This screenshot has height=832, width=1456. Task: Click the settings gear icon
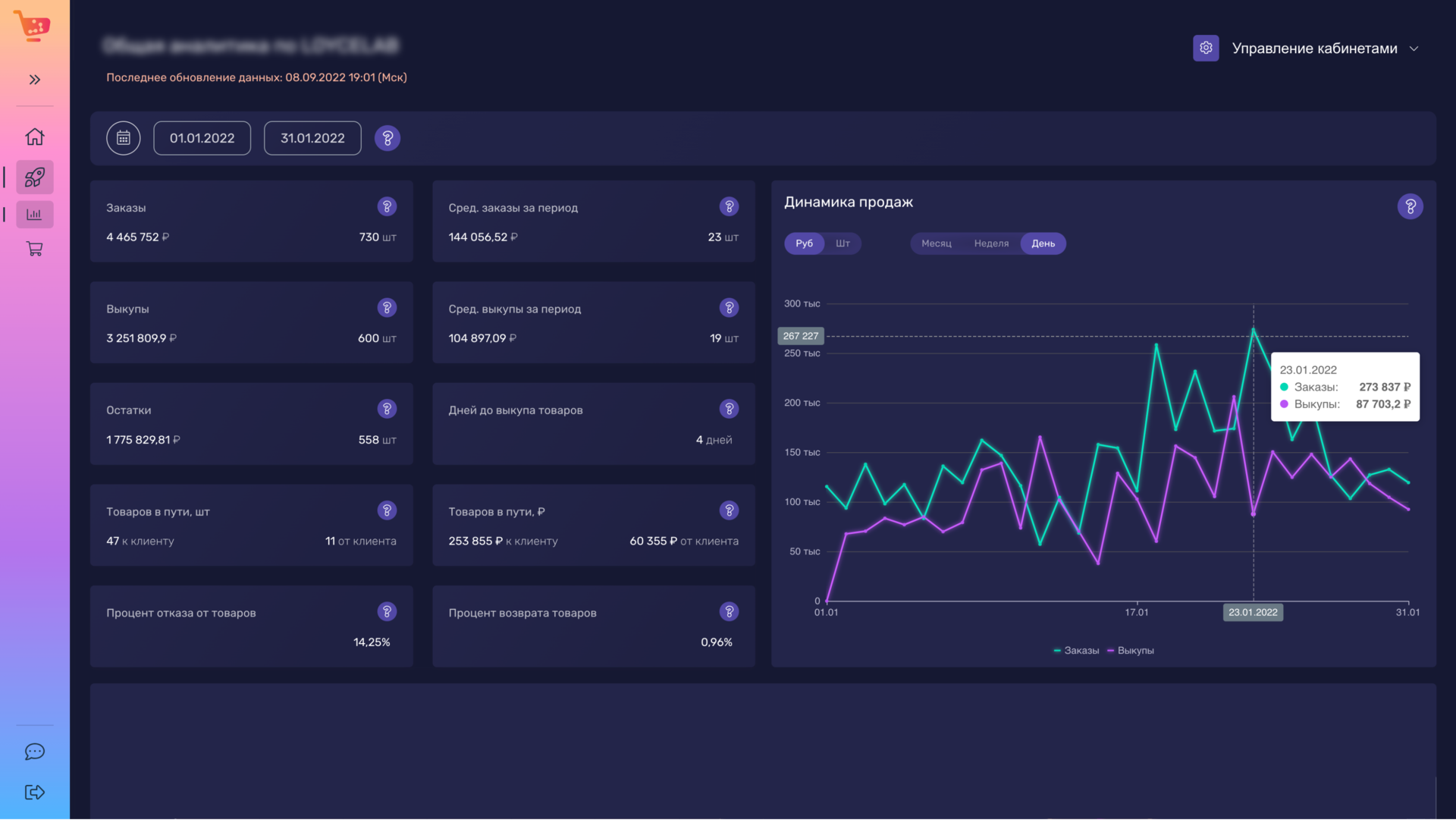pos(1206,48)
